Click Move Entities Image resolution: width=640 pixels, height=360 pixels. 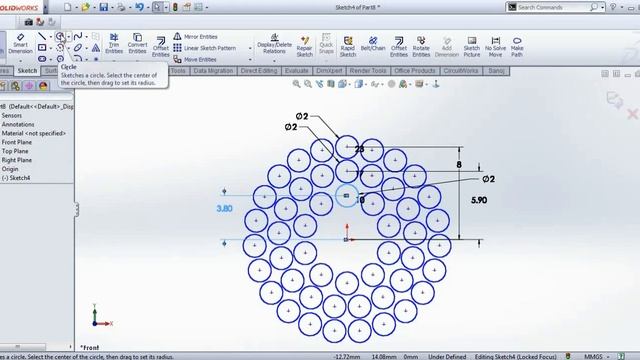click(195, 59)
